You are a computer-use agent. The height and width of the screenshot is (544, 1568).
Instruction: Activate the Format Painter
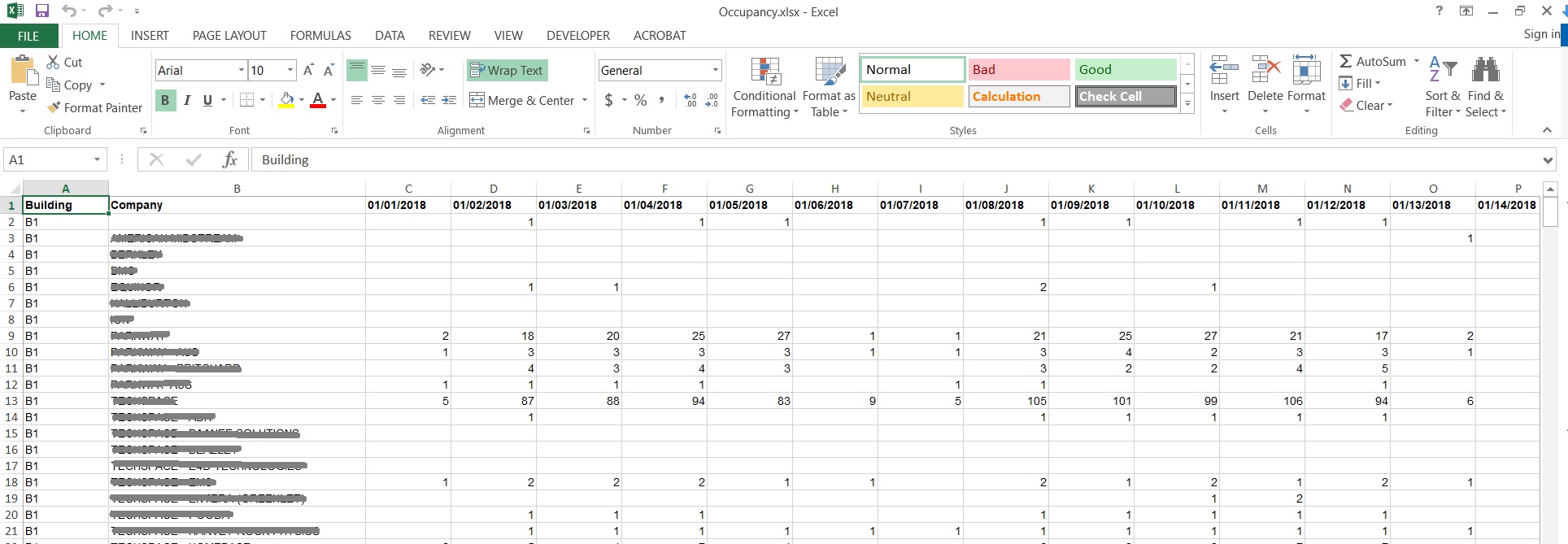pyautogui.click(x=94, y=107)
